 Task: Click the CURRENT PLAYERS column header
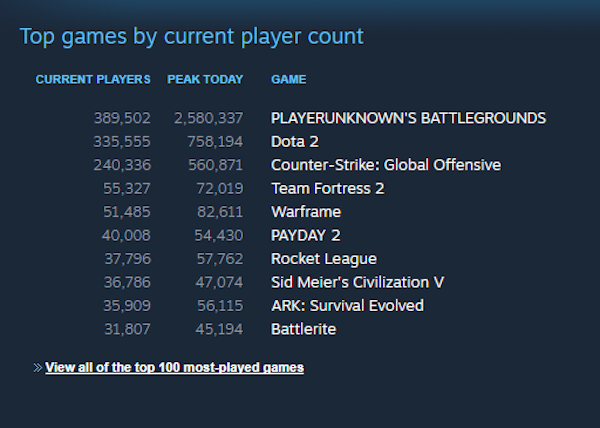pyautogui.click(x=93, y=80)
